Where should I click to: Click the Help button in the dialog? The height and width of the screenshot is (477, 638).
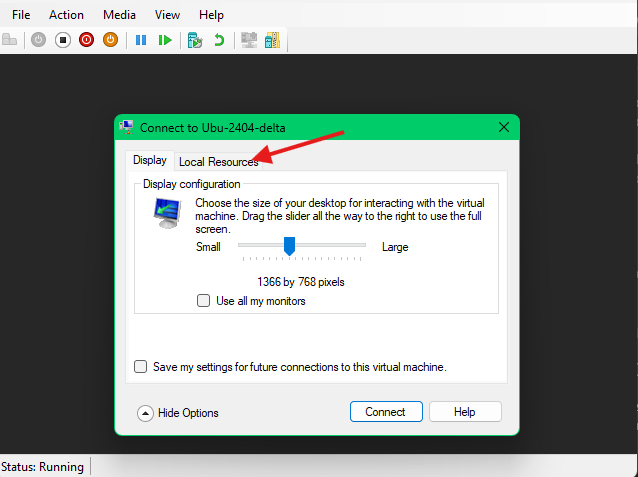[x=464, y=412]
